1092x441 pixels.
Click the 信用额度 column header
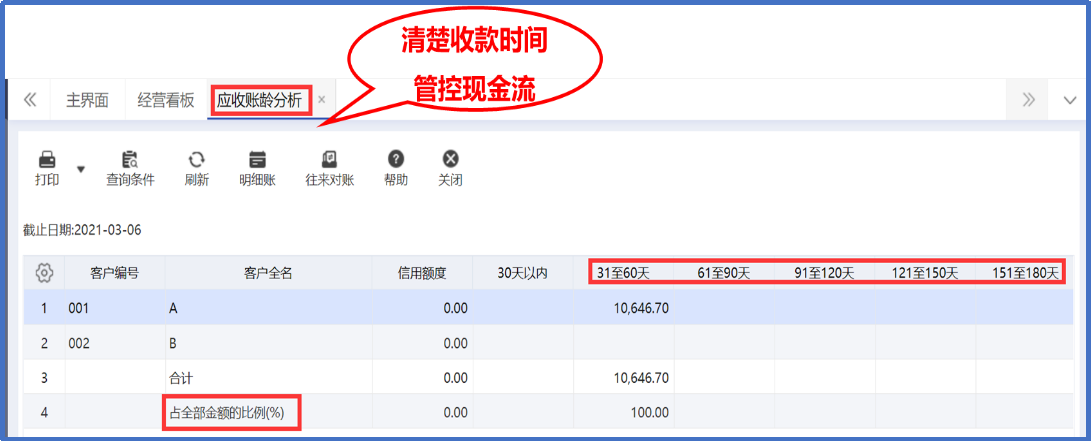pyautogui.click(x=422, y=273)
